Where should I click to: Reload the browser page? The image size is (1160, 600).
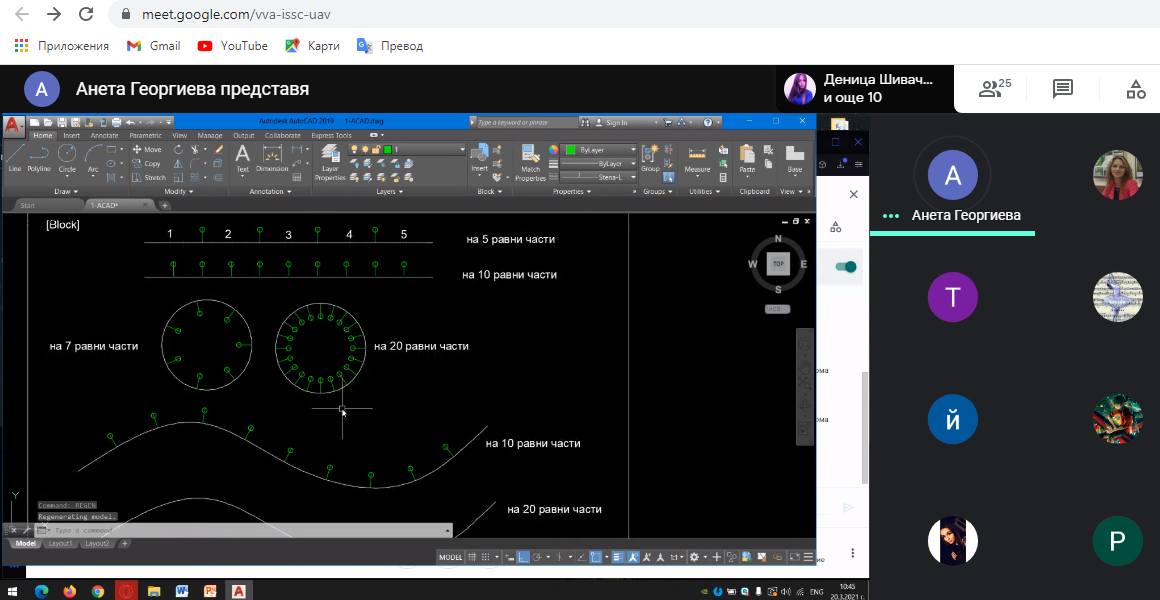pos(86,14)
